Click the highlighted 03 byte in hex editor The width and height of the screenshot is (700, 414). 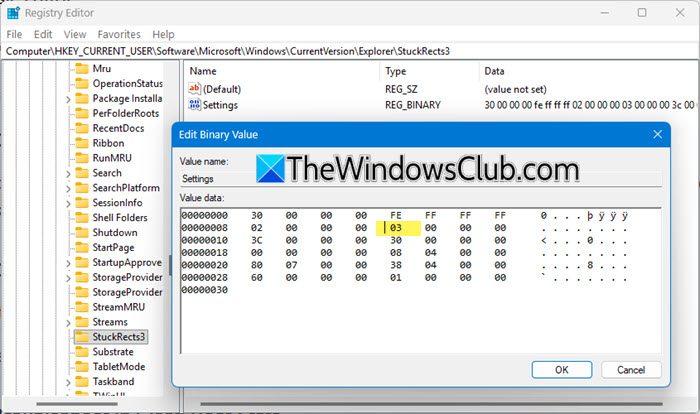[396, 228]
